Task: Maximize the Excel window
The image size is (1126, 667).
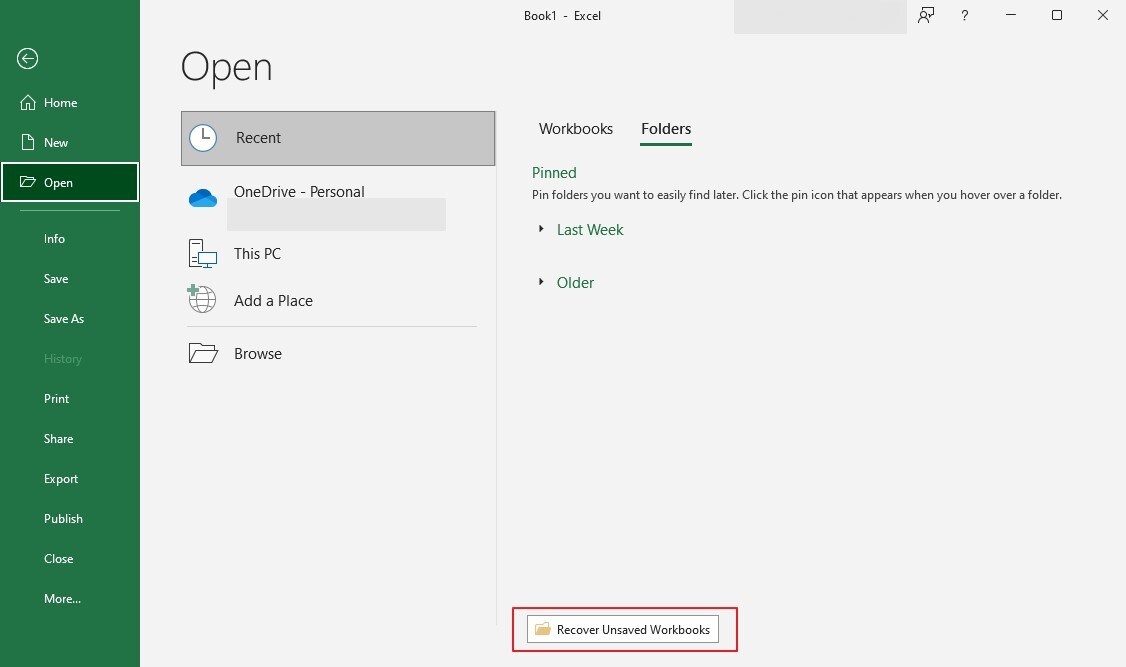Action: [1057, 15]
